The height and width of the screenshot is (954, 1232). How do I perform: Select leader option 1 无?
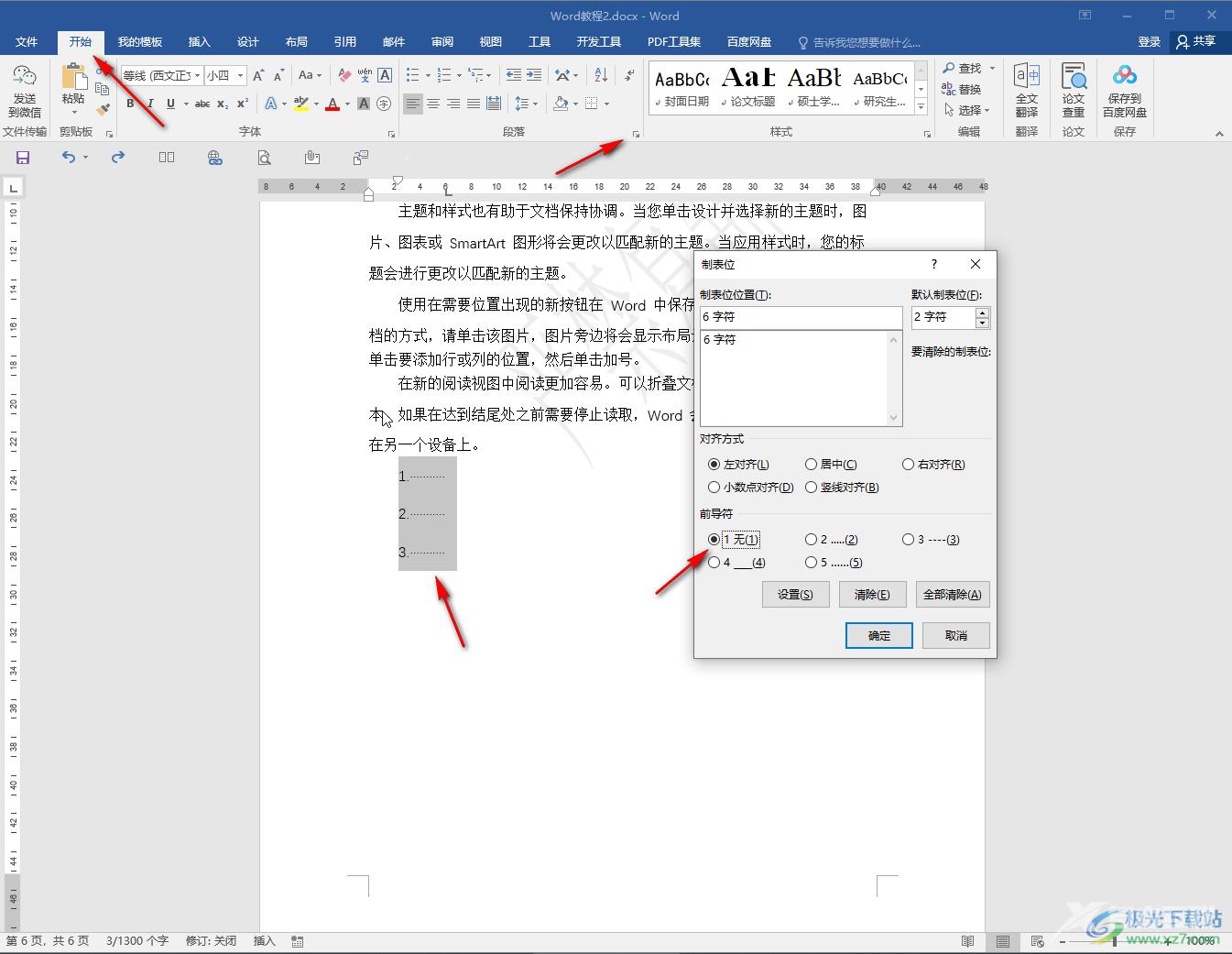point(714,540)
